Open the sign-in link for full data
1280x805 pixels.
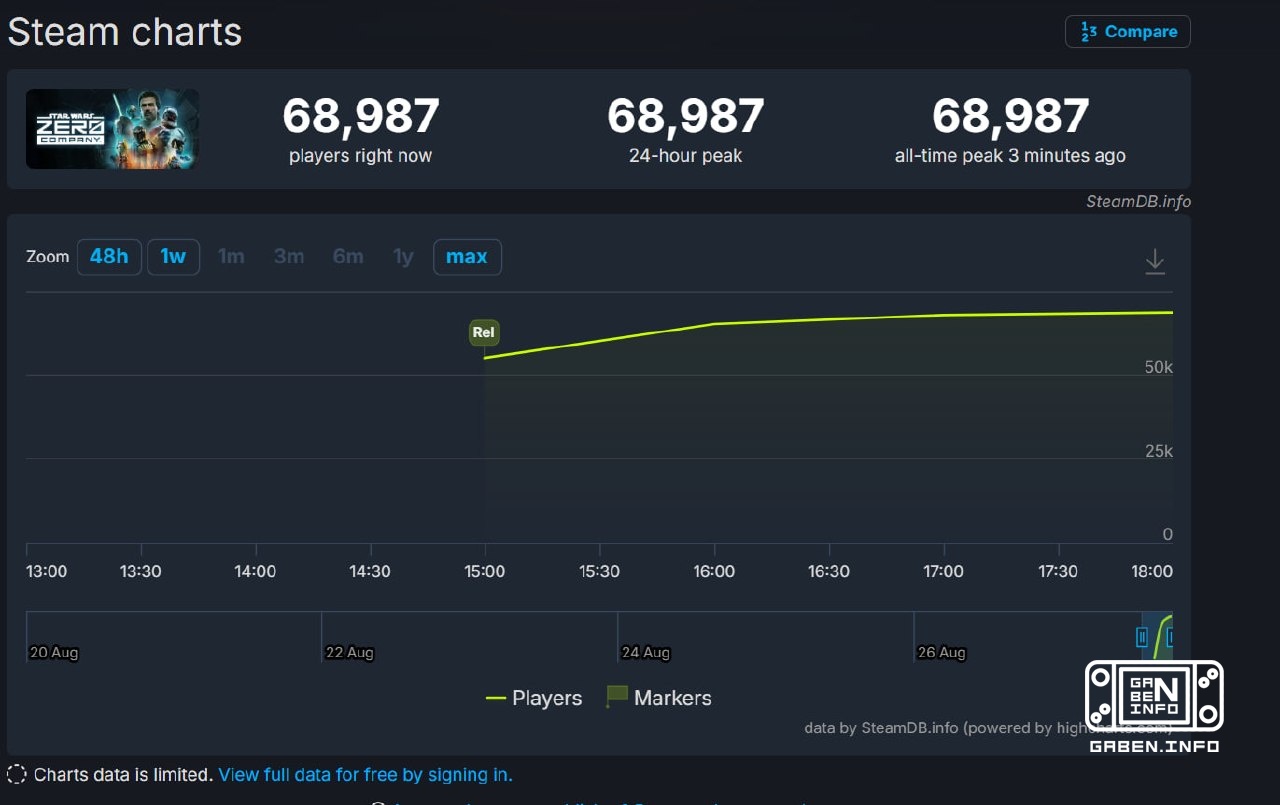365,775
